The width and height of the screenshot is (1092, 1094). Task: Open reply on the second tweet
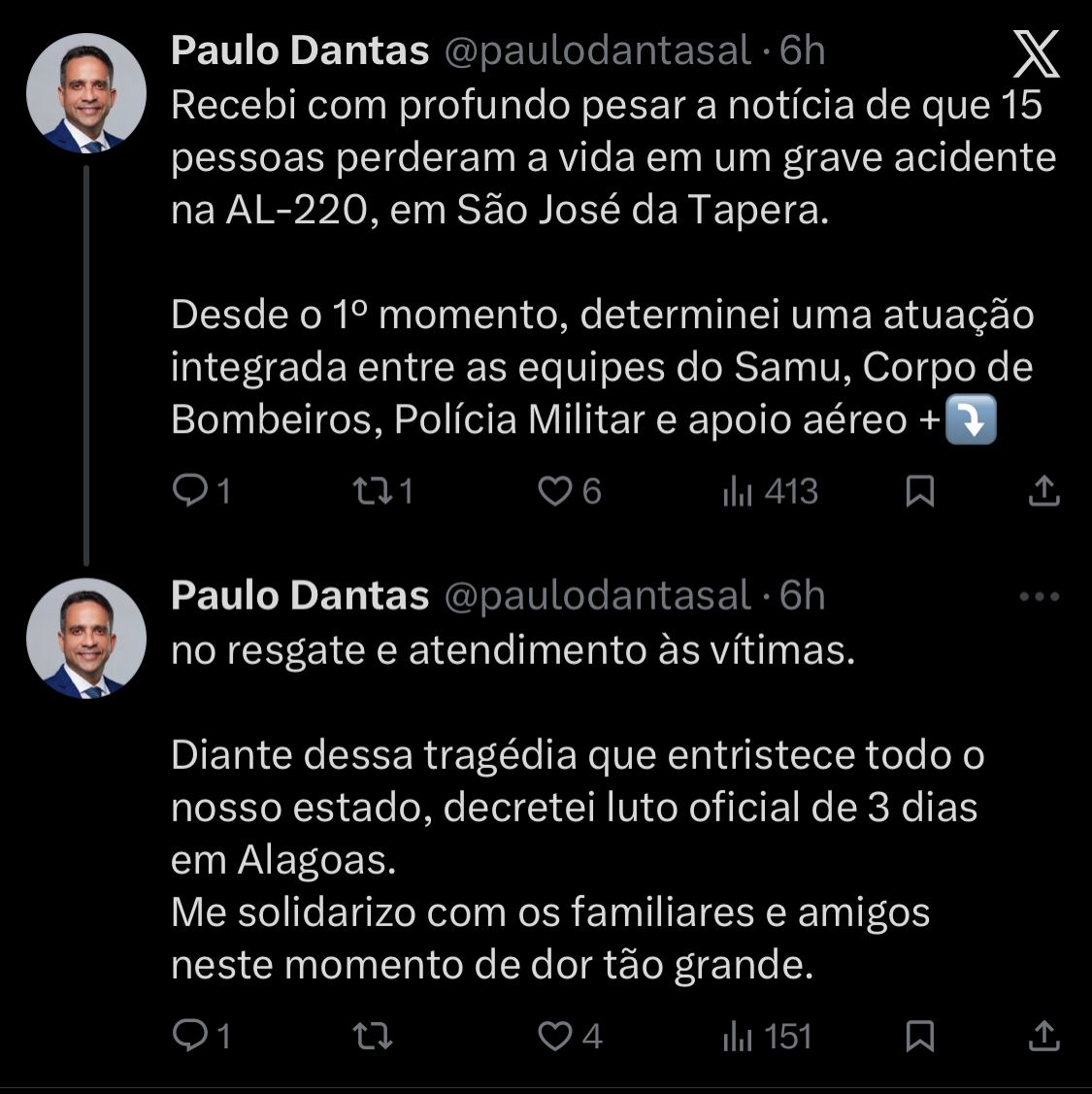(x=187, y=1037)
